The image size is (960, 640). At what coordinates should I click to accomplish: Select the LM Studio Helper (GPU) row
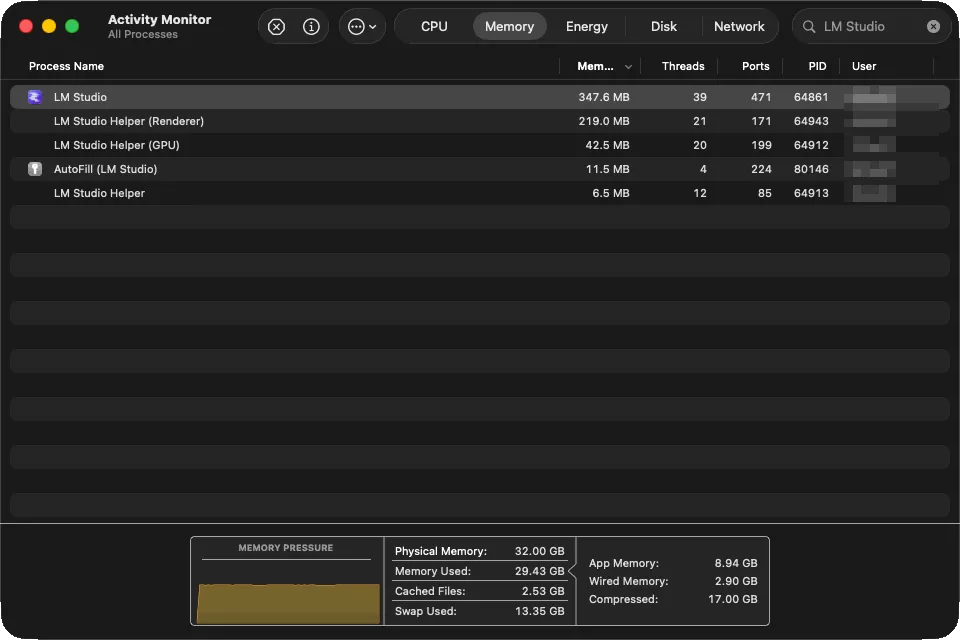pyautogui.click(x=479, y=145)
